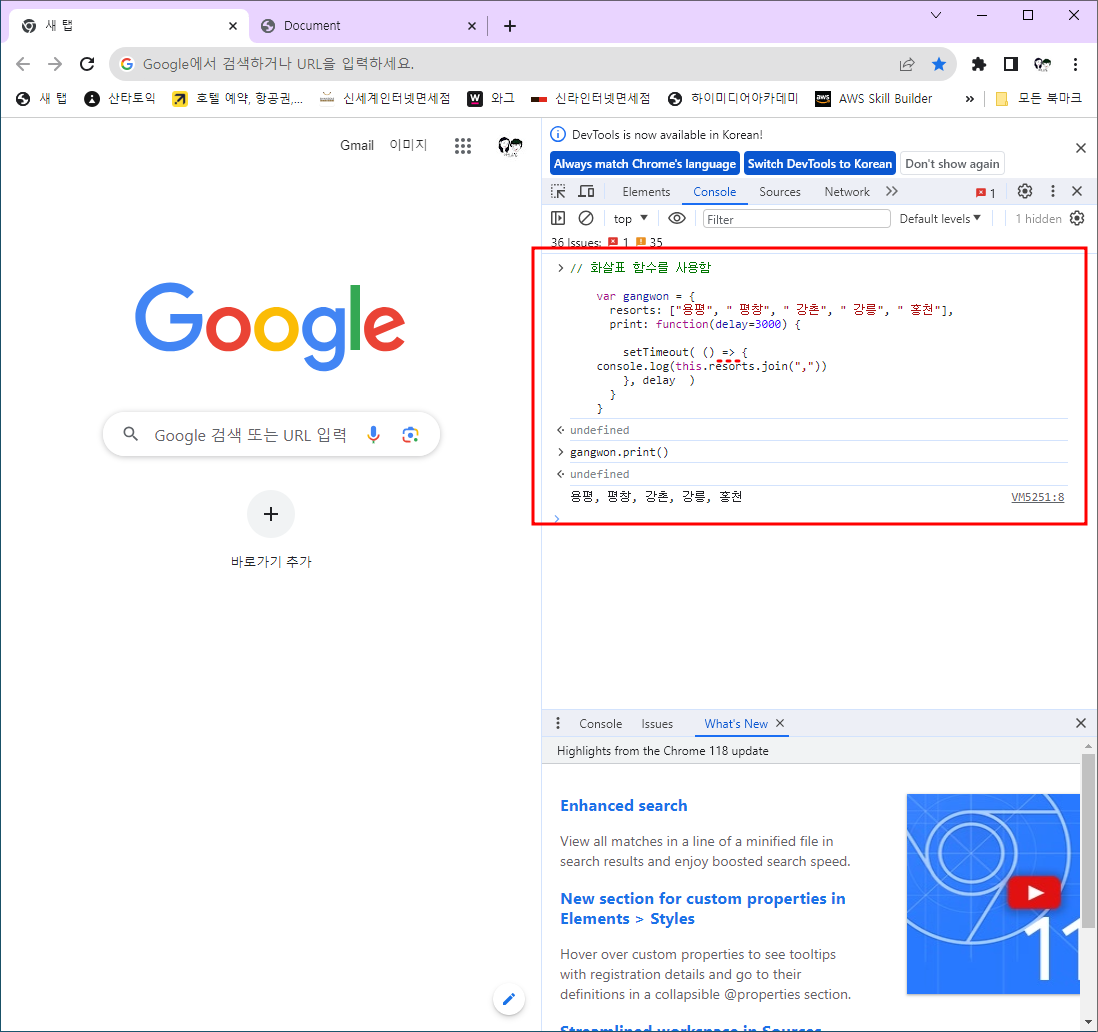The image size is (1098, 1032).
Task: Switch to Console tab
Action: 714,192
